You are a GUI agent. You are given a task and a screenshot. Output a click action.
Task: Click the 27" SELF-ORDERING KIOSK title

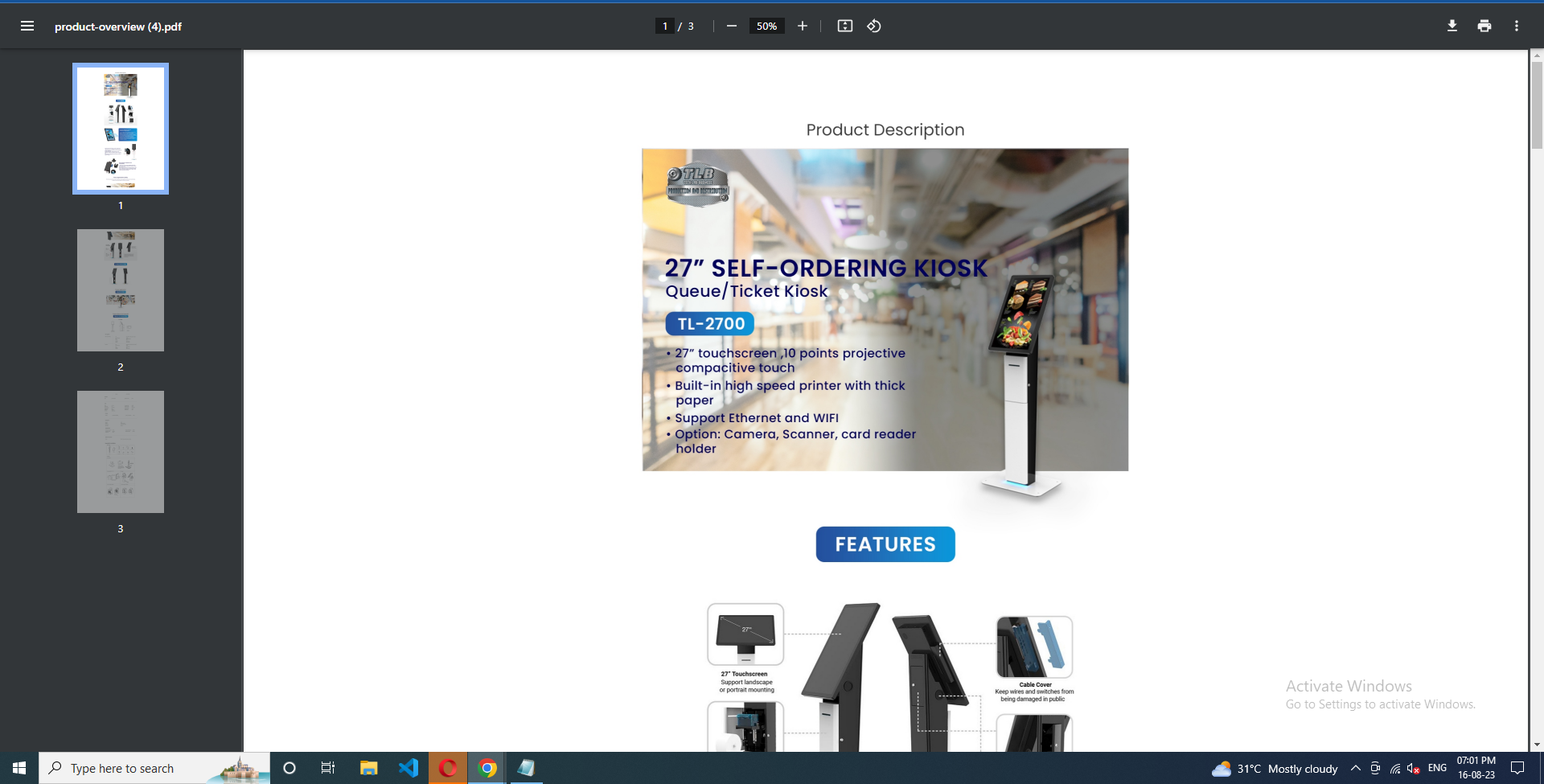826,268
